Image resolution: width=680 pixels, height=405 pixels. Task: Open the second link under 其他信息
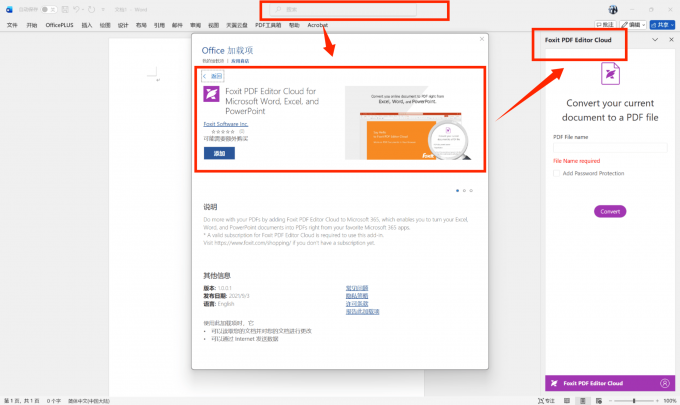click(357, 296)
